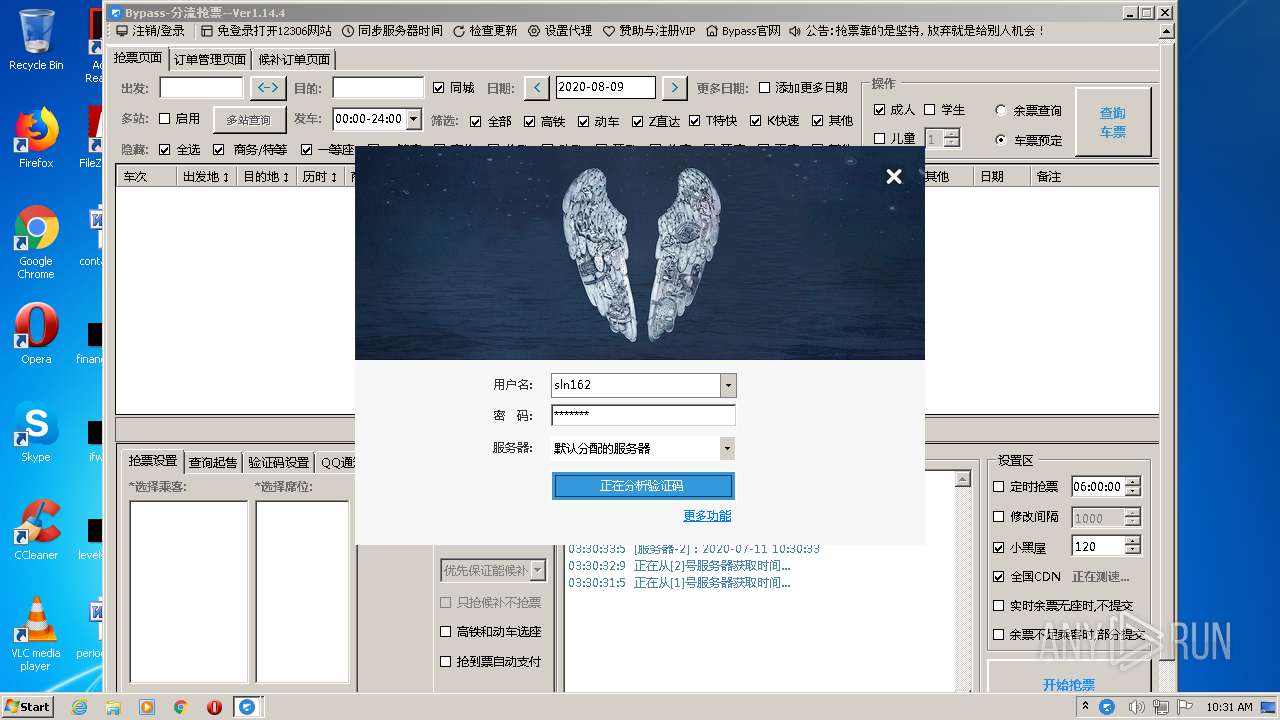Open the 发车 departure time range dropdown
Image resolution: width=1280 pixels, height=720 pixels.
(x=414, y=118)
